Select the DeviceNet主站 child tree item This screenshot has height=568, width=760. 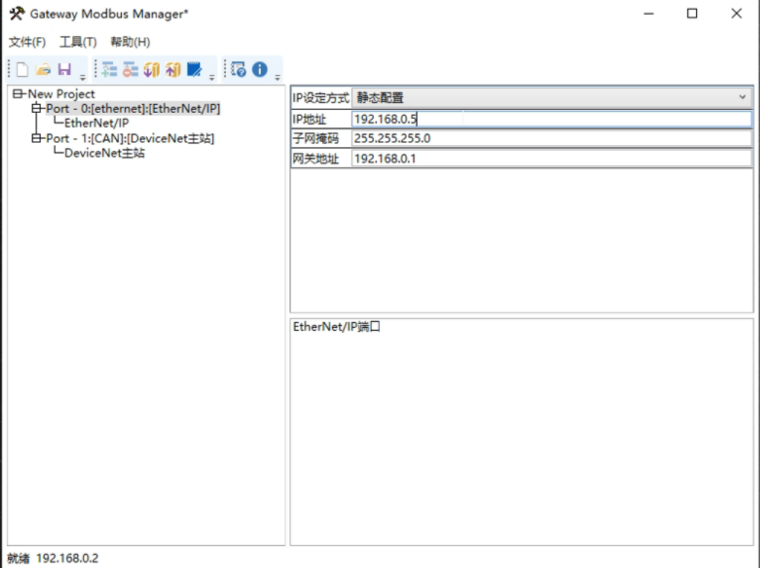(x=104, y=153)
